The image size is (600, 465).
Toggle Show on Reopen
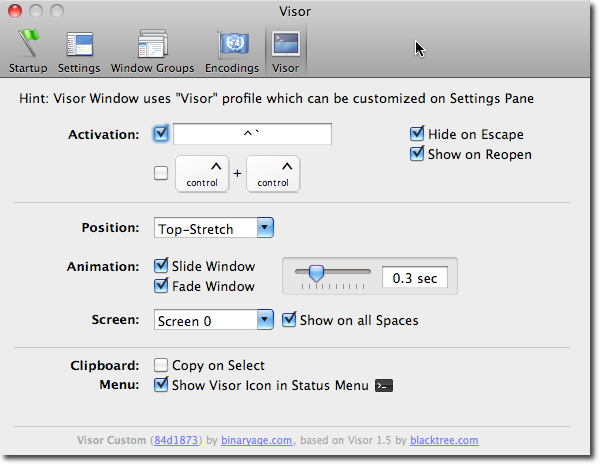[417, 154]
